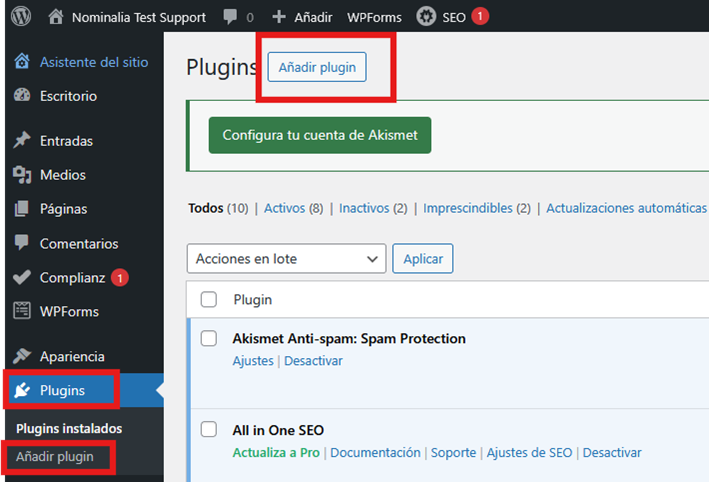Open the SEO notification badge
Image resolution: width=709 pixels, height=482 pixels.
[x=480, y=16]
